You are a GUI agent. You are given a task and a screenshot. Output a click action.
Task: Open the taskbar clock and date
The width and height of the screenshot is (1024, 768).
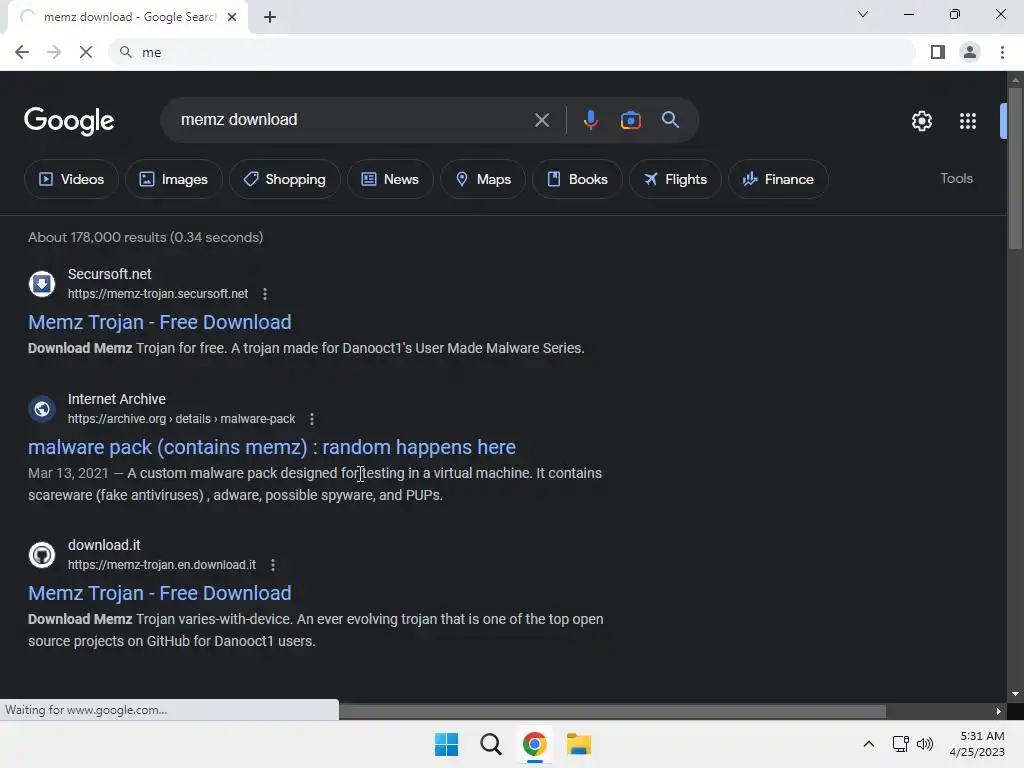coord(977,744)
